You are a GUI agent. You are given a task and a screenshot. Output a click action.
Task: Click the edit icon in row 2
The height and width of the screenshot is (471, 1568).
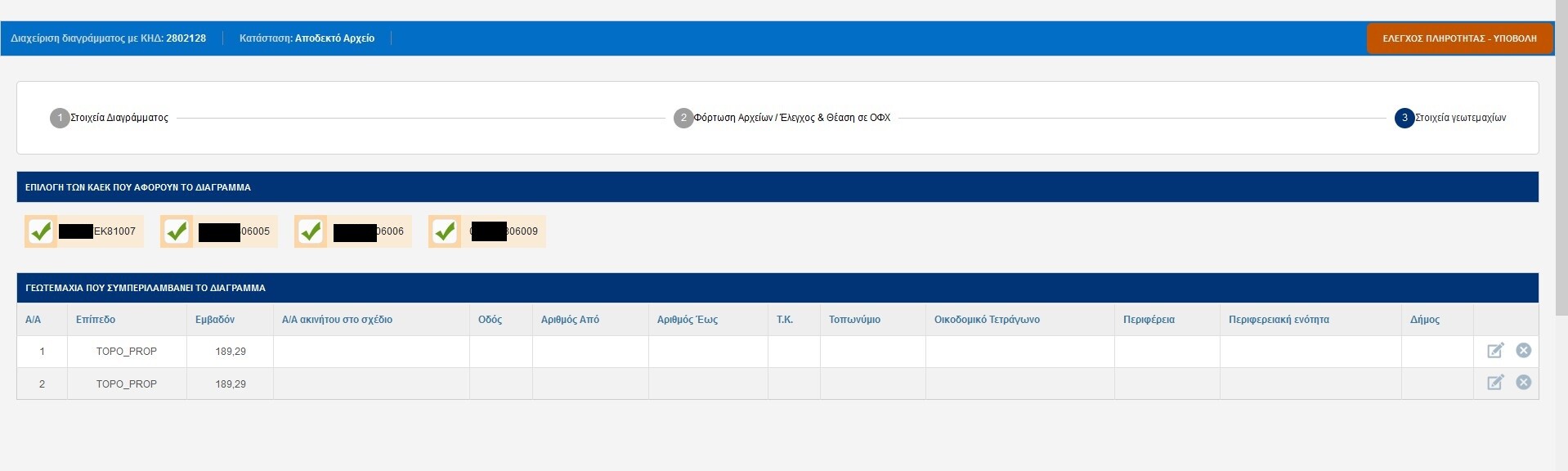tap(1494, 383)
